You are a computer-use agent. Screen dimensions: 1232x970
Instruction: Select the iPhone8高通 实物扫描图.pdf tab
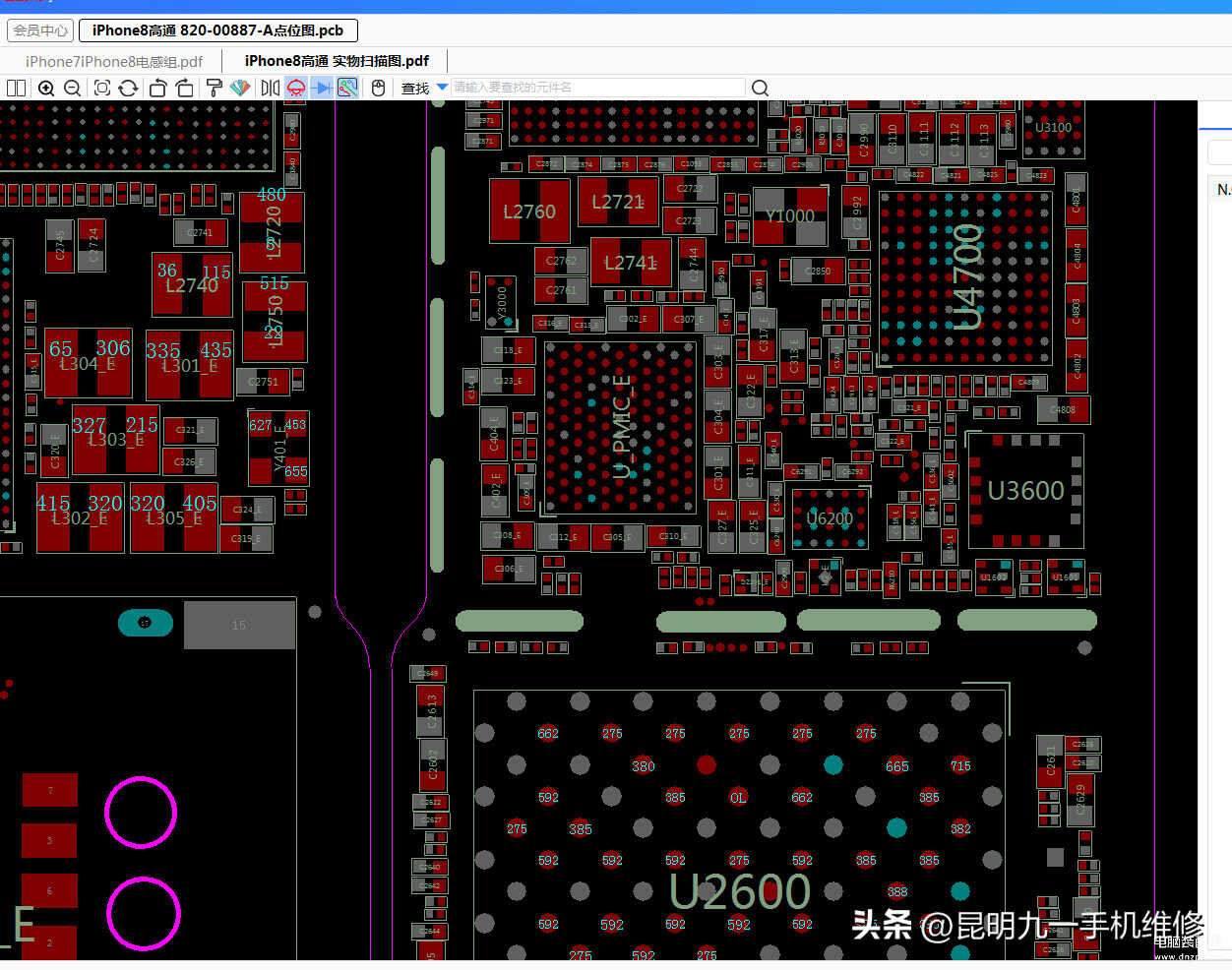[337, 61]
